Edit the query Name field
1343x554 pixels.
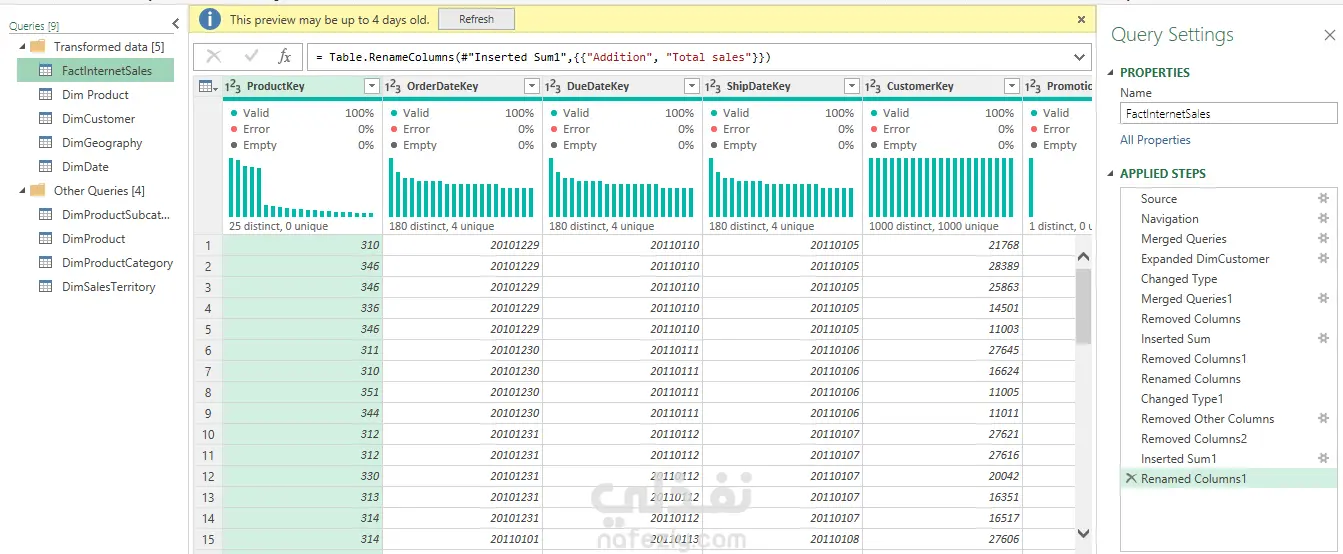pos(1228,114)
